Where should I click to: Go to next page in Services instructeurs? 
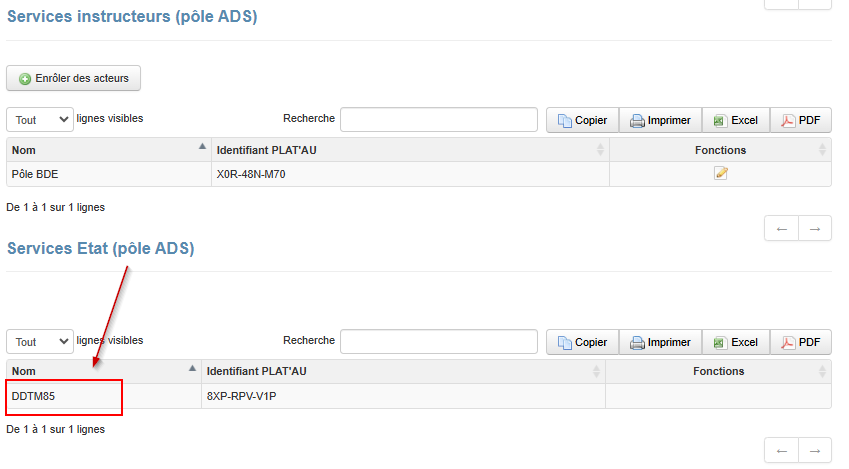(x=815, y=229)
